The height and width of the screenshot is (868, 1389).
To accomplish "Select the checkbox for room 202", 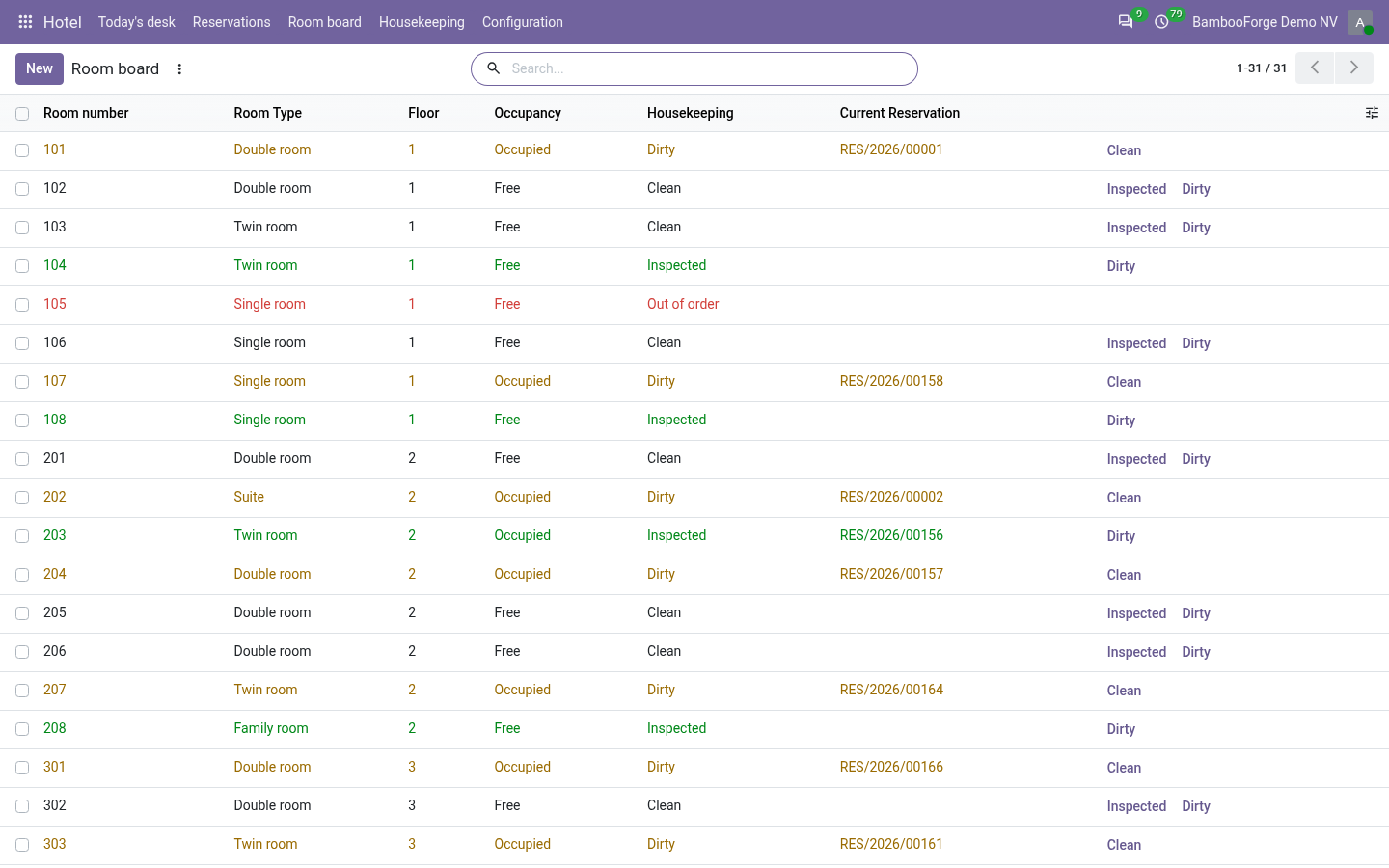I will [22, 498].
